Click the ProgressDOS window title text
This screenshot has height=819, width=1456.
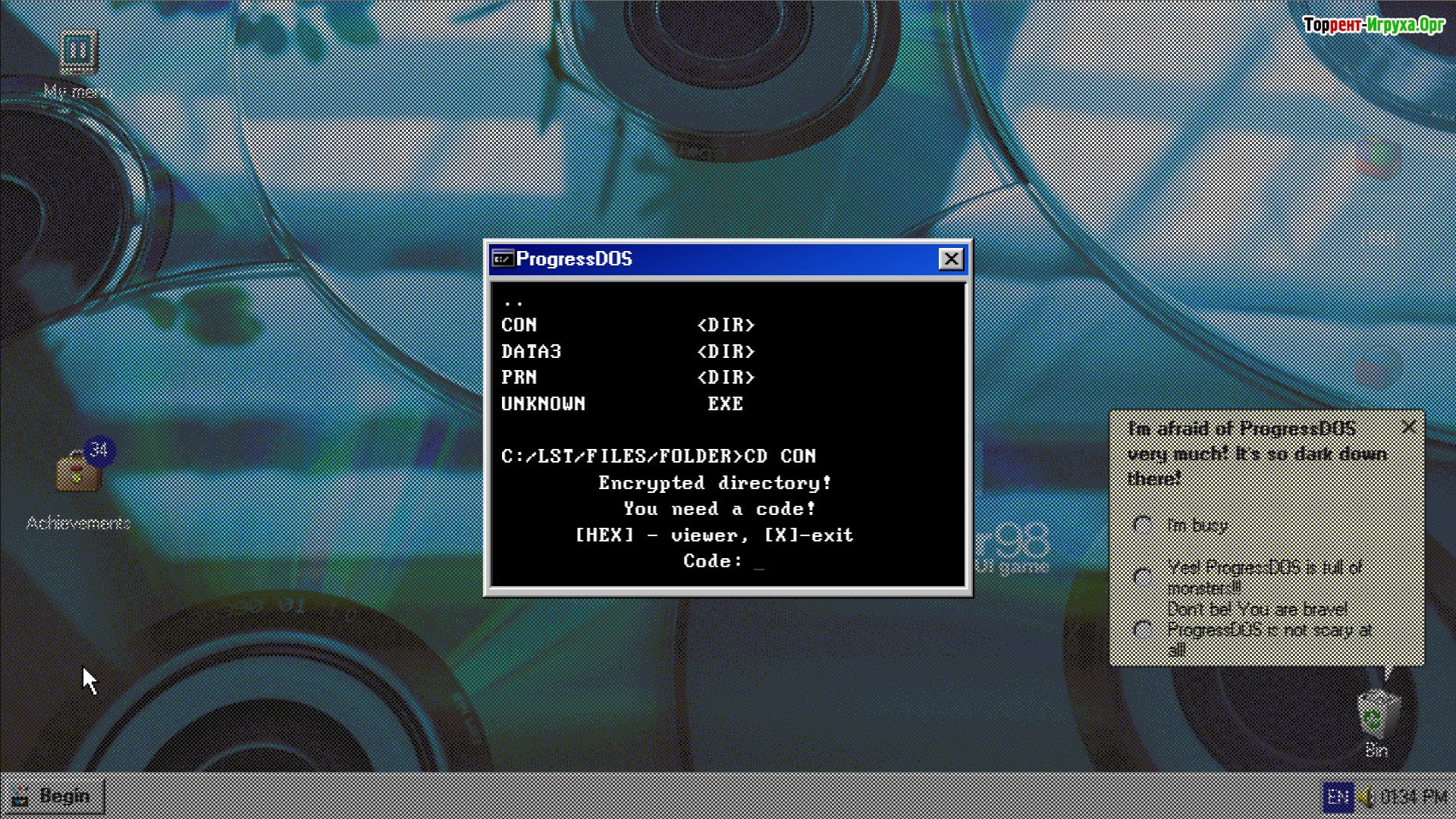point(574,259)
